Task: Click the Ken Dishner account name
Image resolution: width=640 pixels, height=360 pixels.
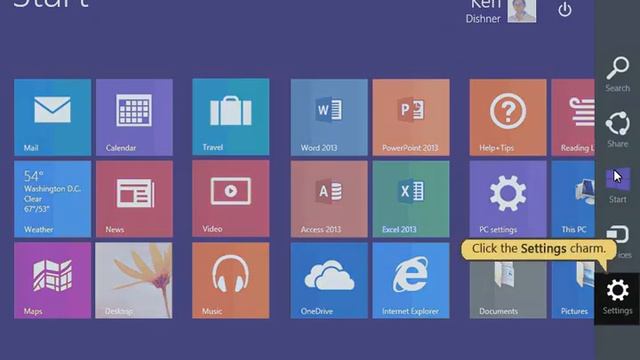Action: (x=483, y=12)
